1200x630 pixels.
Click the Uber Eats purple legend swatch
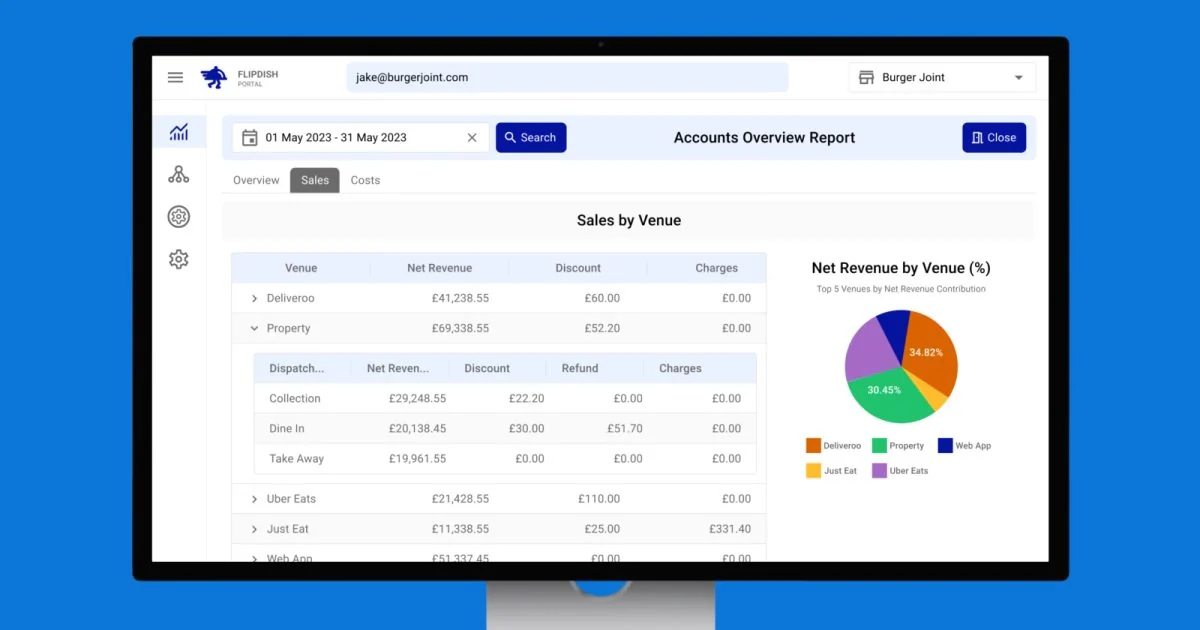879,471
